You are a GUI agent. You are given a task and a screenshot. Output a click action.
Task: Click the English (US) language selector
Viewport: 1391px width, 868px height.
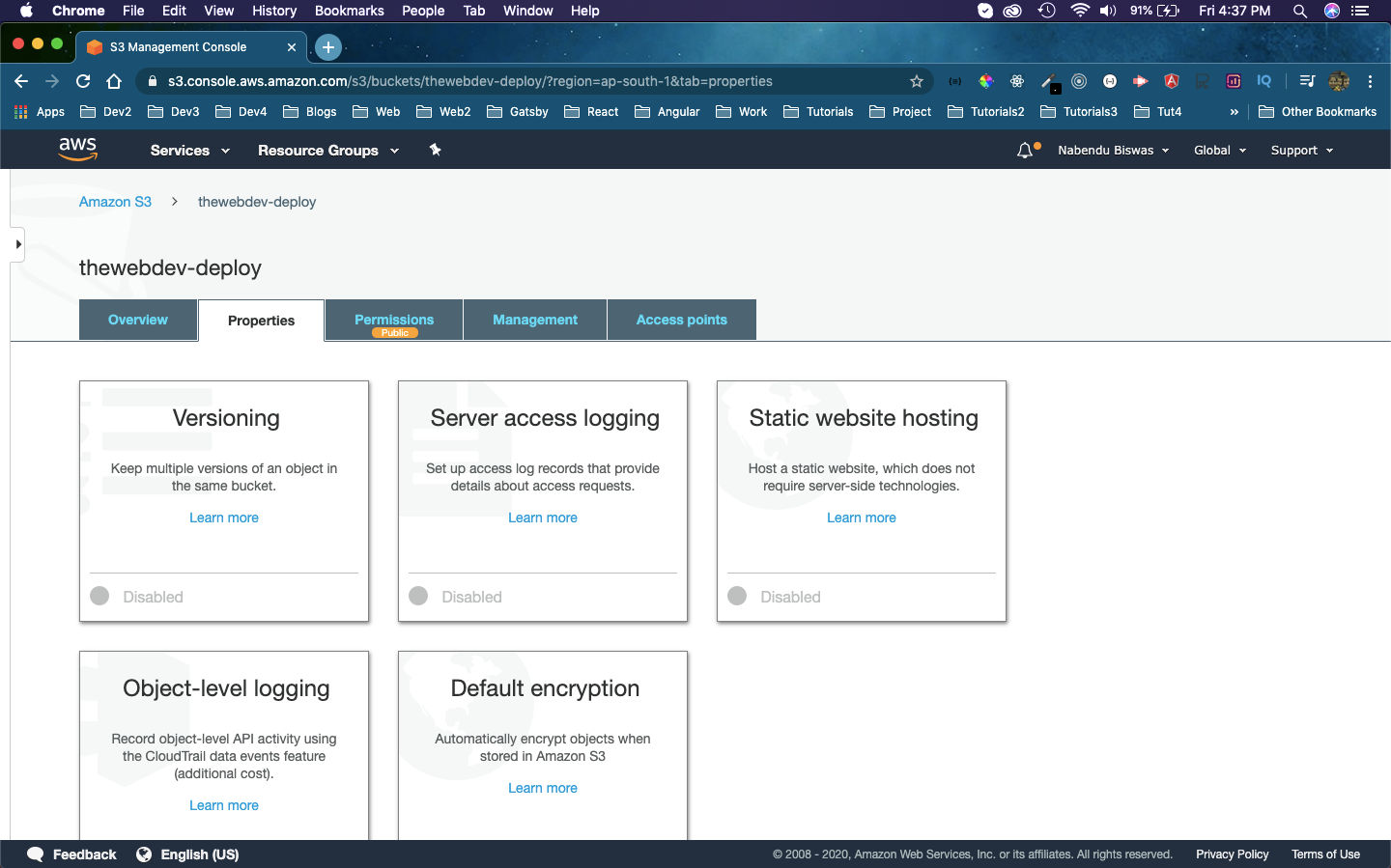pos(200,854)
